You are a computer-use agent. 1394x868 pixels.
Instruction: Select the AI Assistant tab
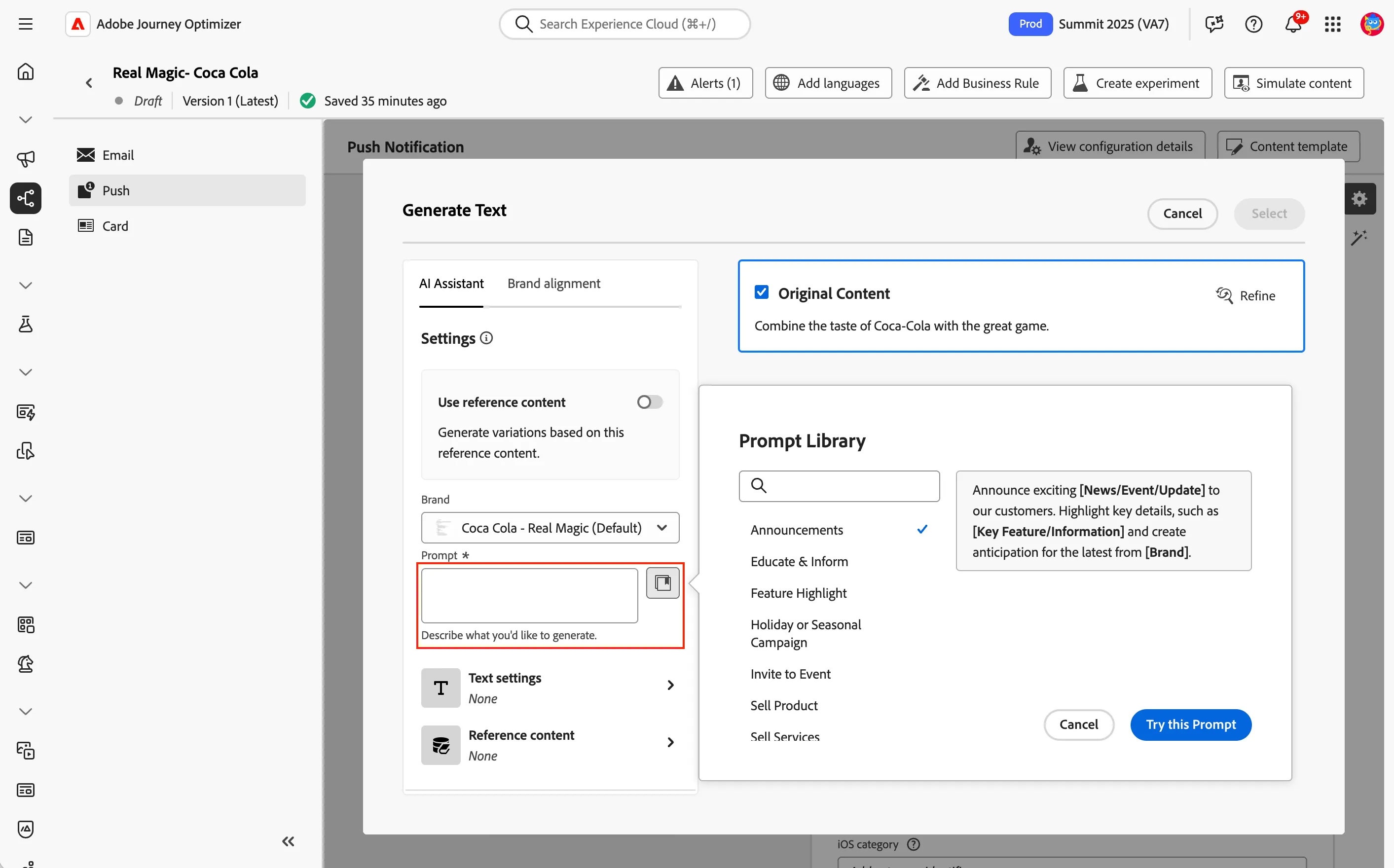tap(451, 284)
